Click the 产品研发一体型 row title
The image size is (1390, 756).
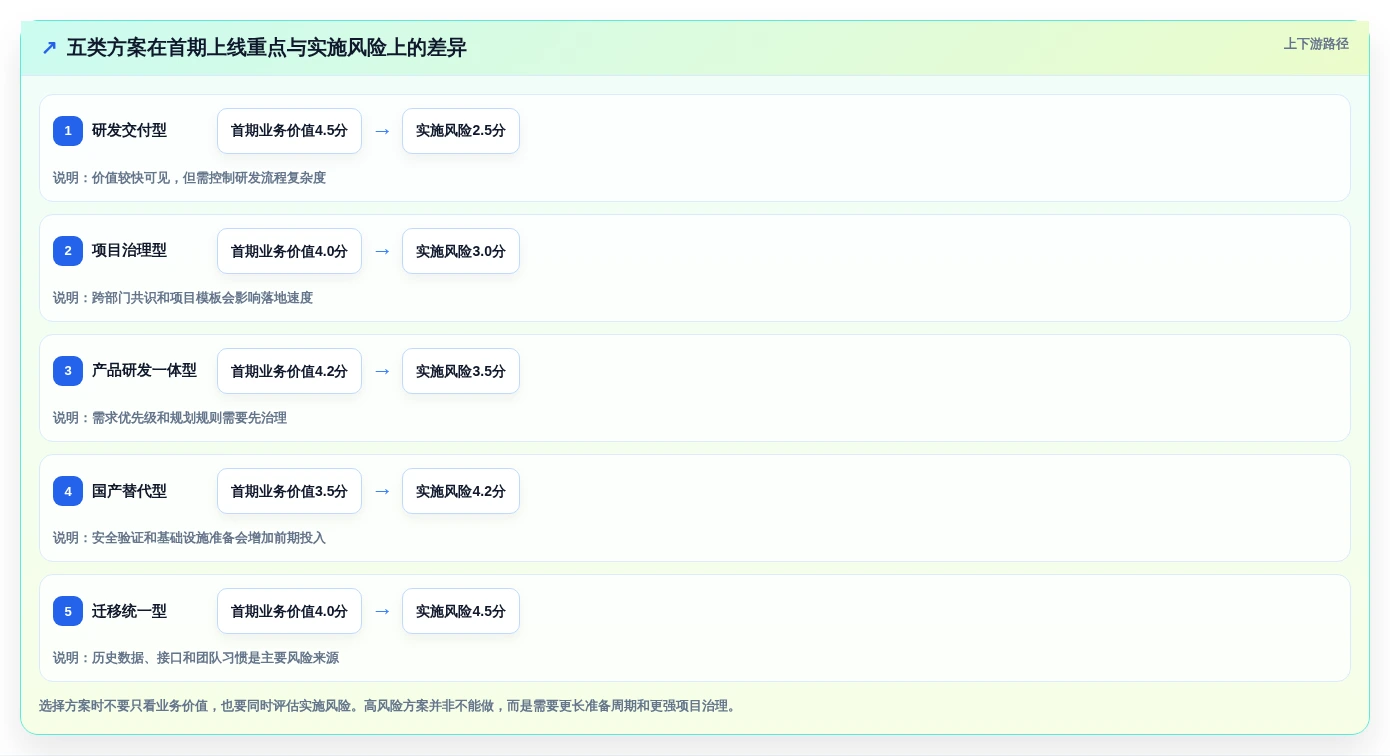[x=145, y=371]
